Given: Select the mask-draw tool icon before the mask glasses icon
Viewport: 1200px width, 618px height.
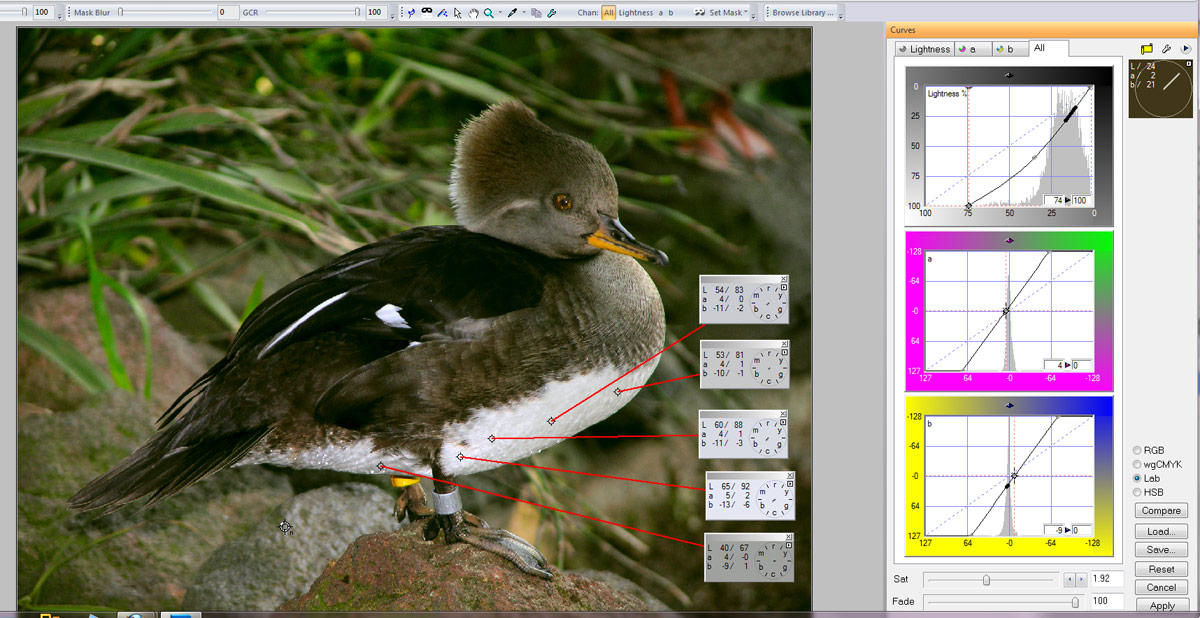Looking at the screenshot, I should [411, 13].
